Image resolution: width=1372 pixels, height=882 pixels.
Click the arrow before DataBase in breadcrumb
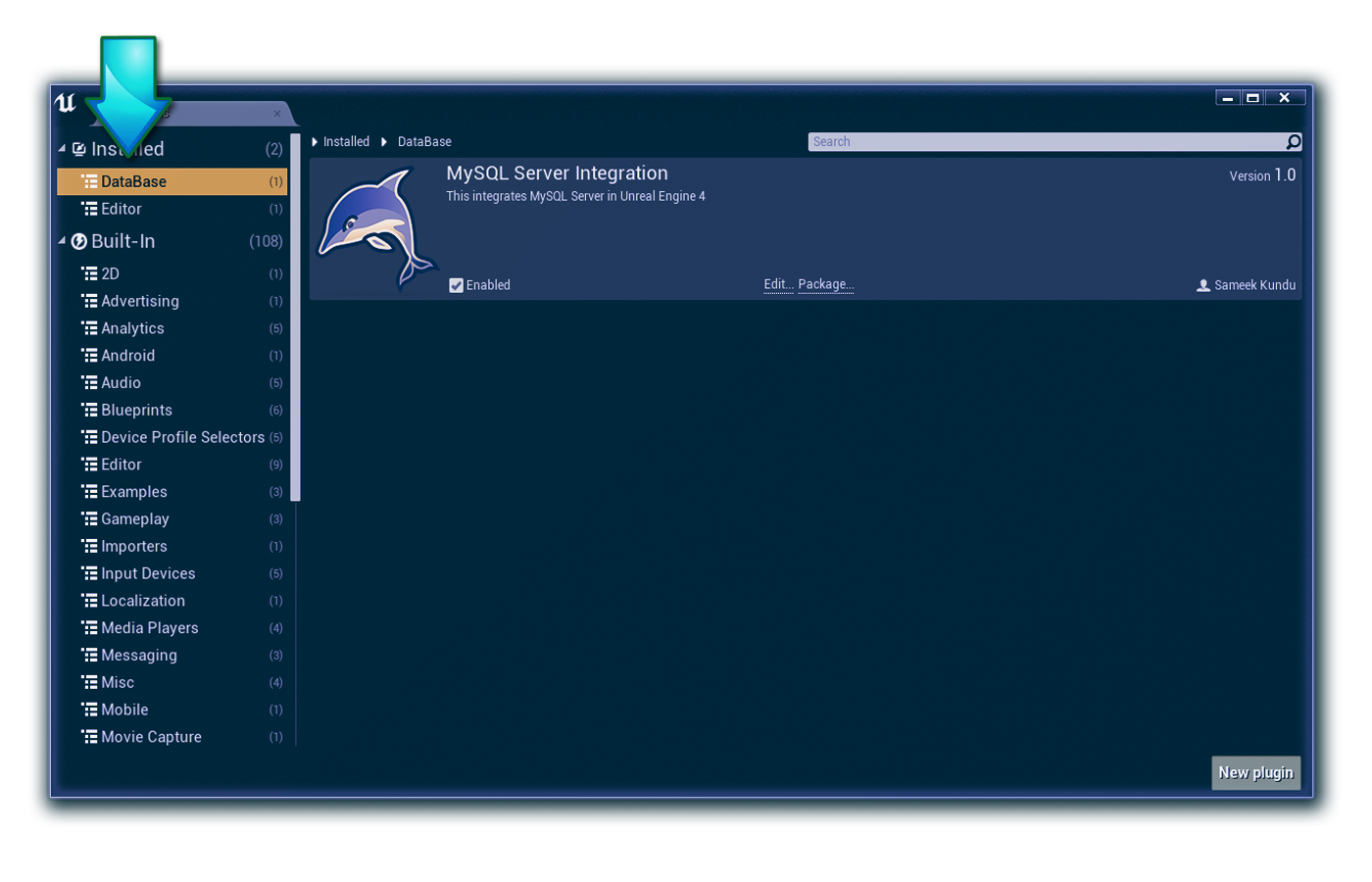pyautogui.click(x=384, y=142)
